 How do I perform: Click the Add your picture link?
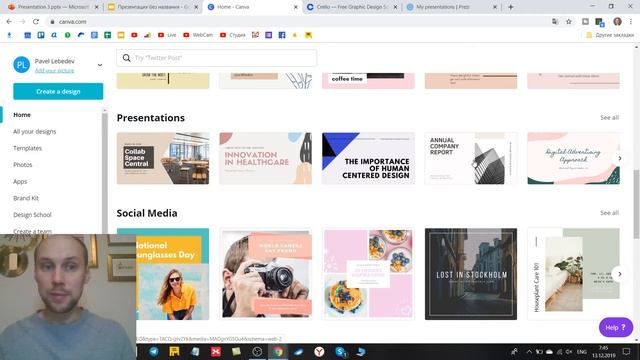[x=54, y=71]
